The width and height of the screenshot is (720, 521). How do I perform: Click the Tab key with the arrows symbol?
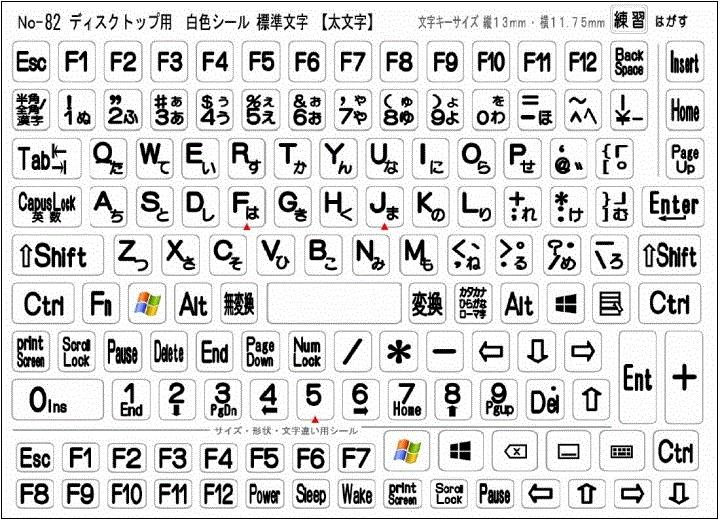tap(46, 159)
